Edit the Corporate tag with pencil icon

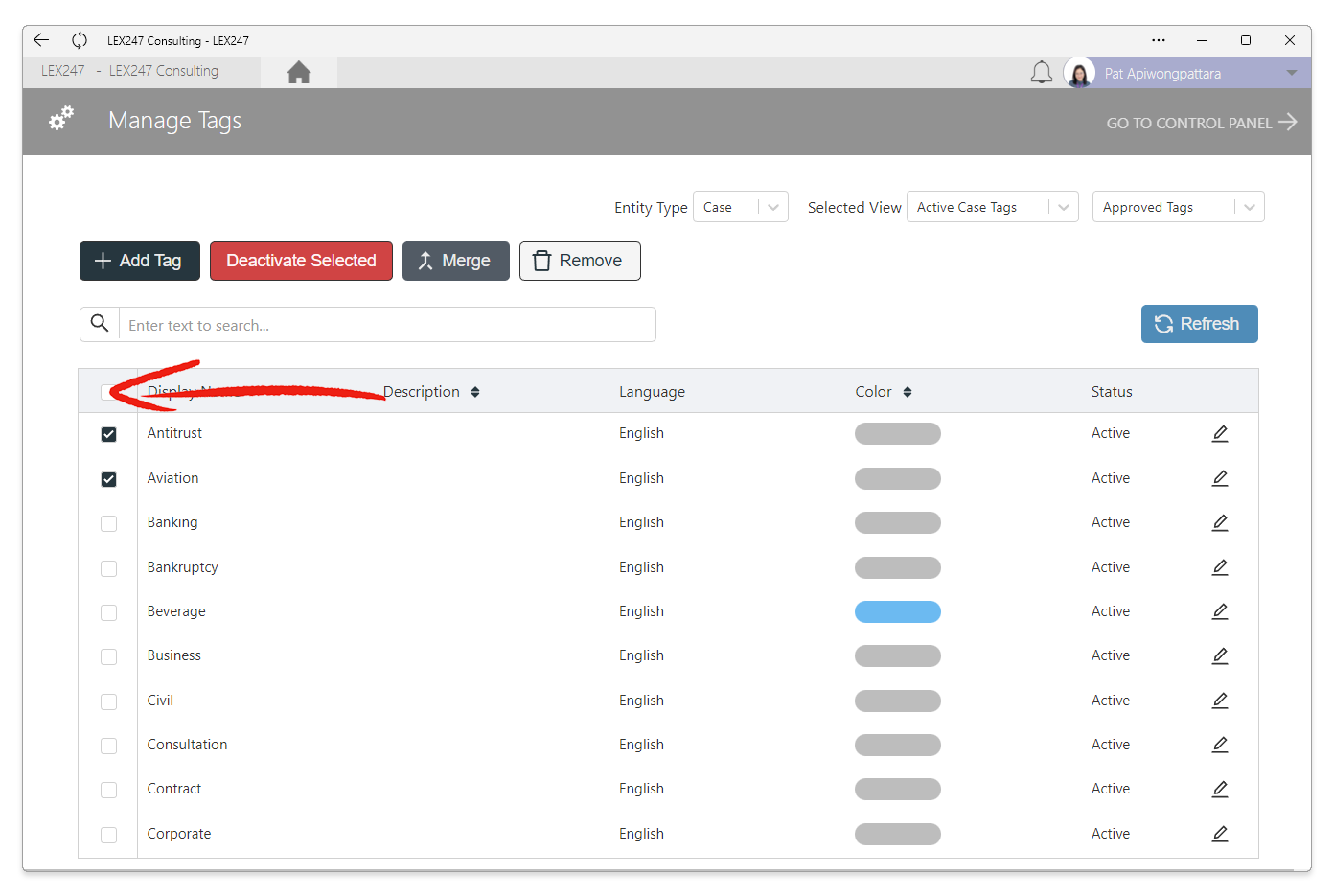1220,834
